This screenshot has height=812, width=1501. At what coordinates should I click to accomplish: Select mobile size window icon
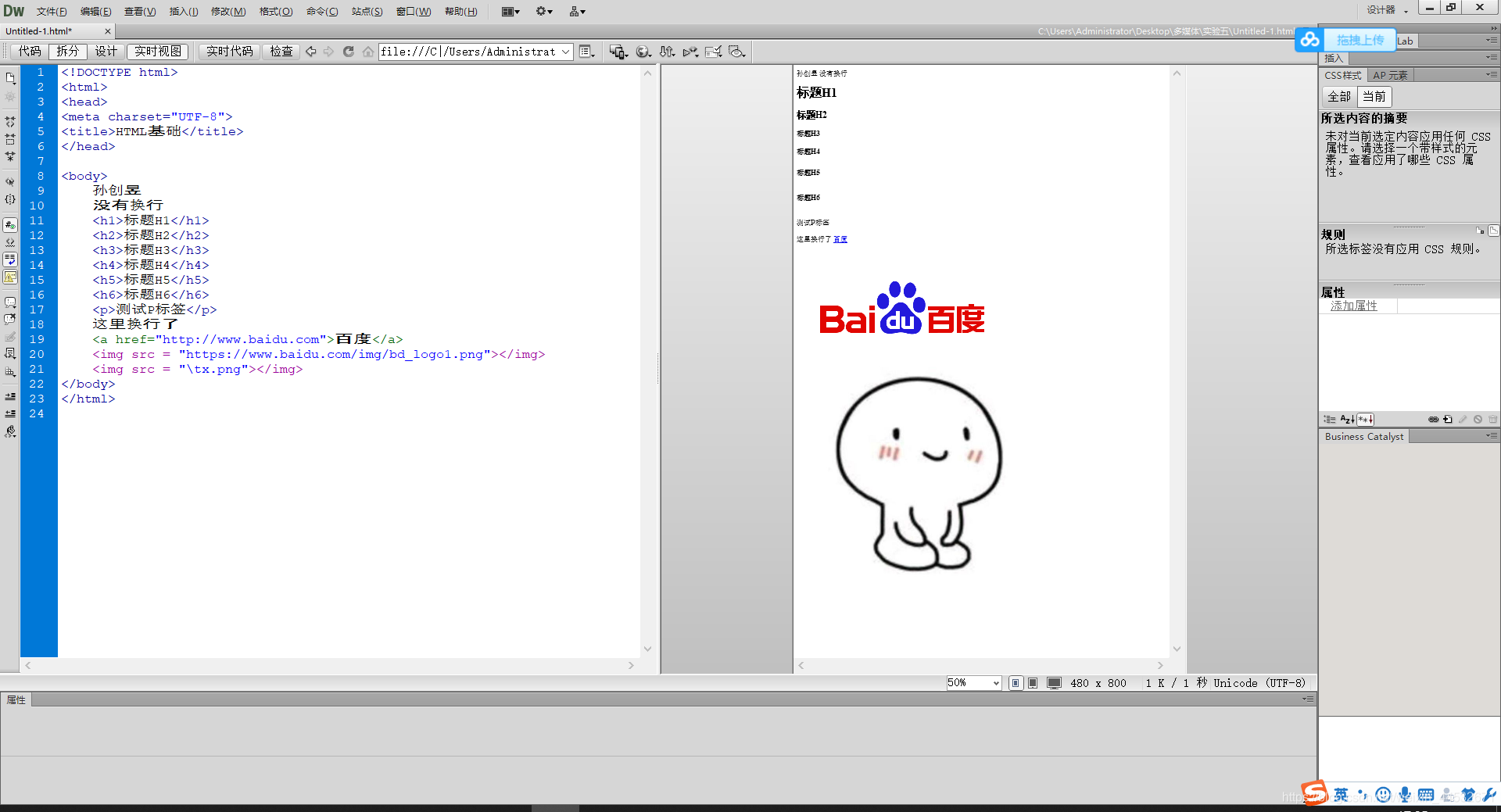[1016, 683]
